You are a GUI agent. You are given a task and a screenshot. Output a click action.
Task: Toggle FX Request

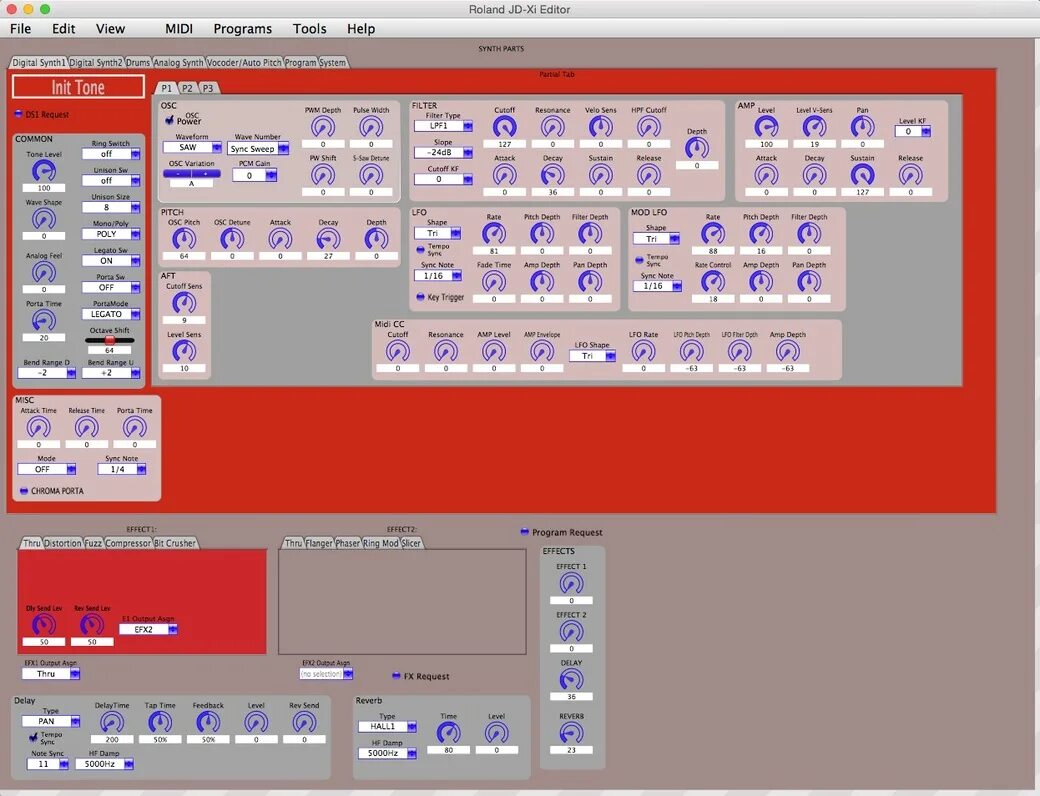(x=397, y=676)
